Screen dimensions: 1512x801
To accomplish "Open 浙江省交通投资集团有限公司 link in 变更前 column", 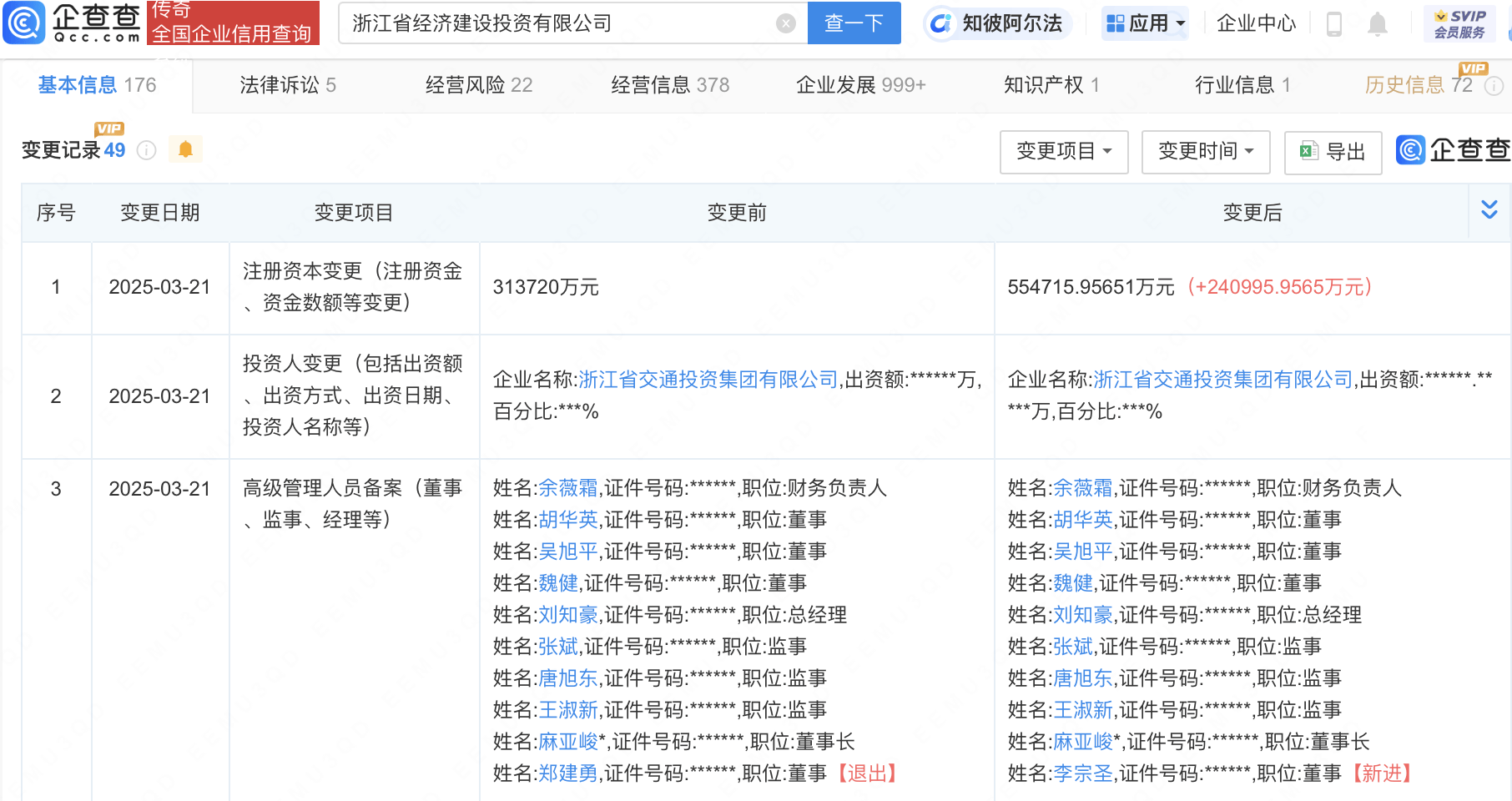I will [x=708, y=380].
